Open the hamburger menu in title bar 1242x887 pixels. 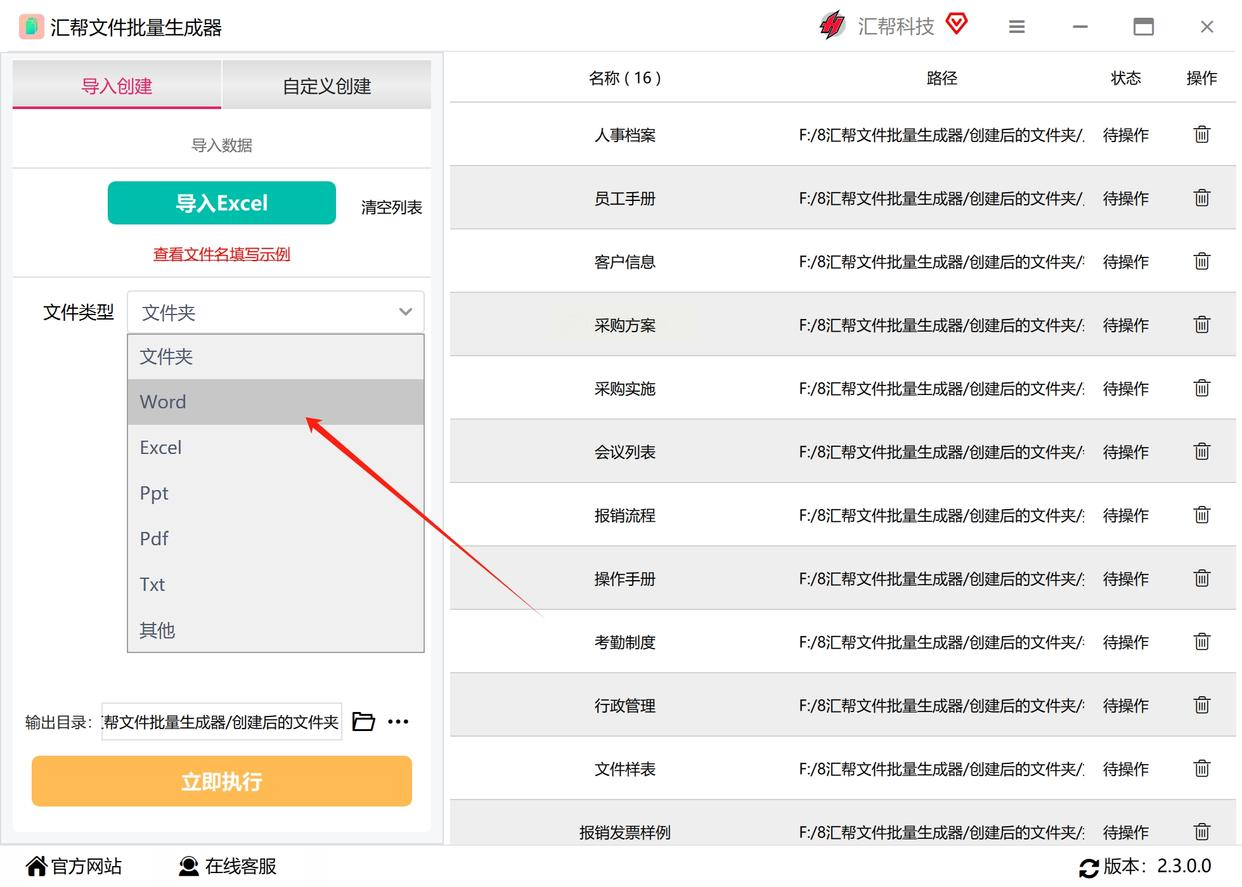point(1017,27)
